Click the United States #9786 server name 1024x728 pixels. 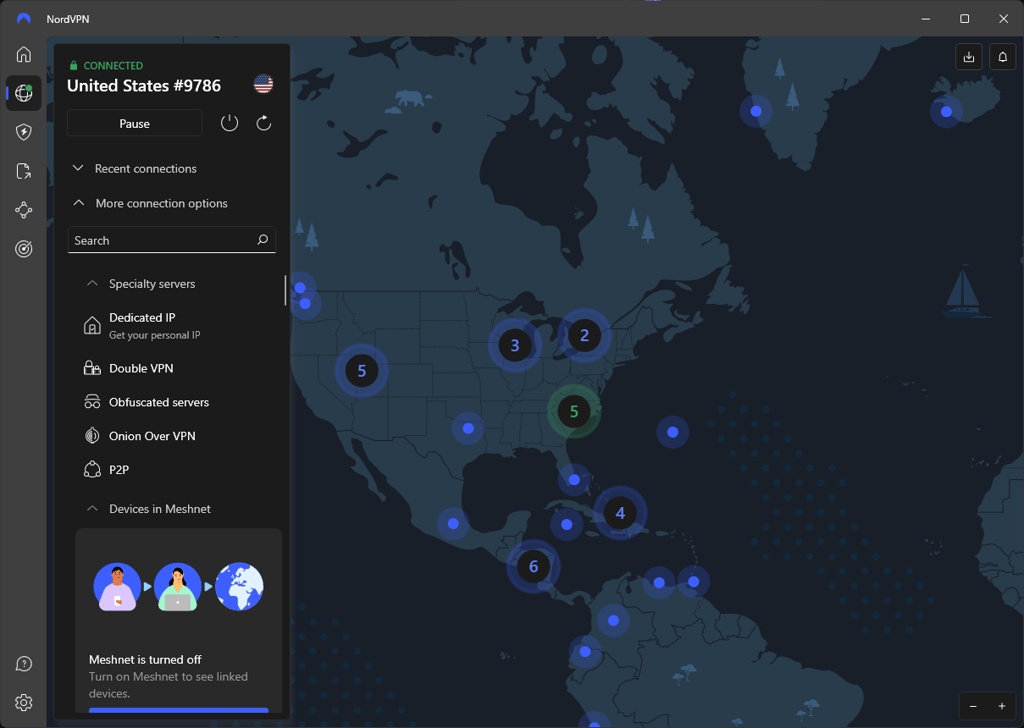pos(144,86)
